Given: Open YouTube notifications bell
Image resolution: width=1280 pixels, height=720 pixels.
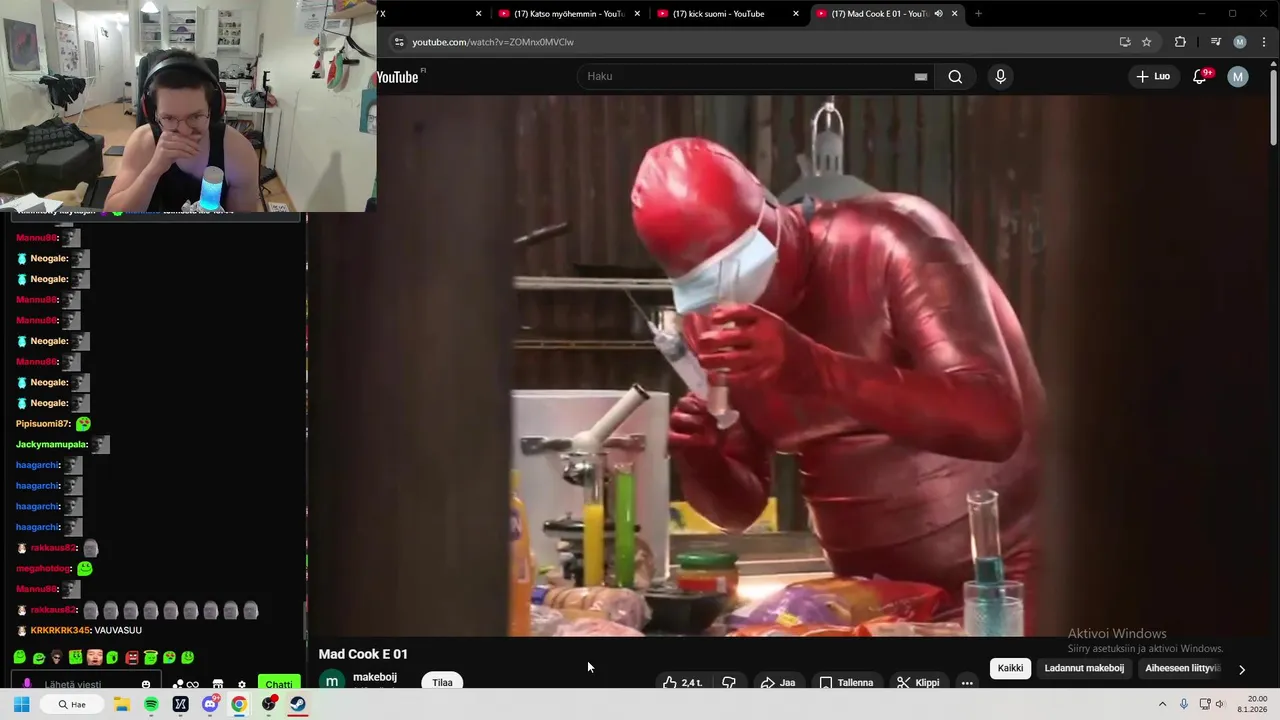Looking at the screenshot, I should point(1200,77).
